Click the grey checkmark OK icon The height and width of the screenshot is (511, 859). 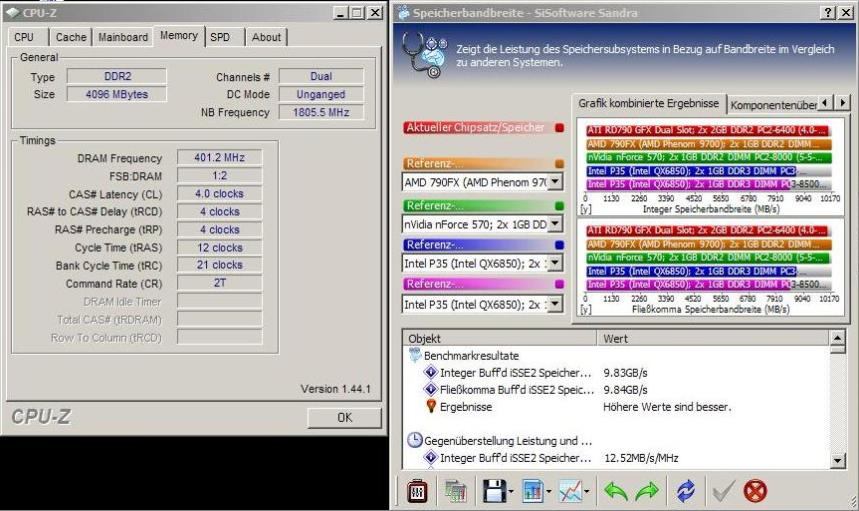pos(723,491)
